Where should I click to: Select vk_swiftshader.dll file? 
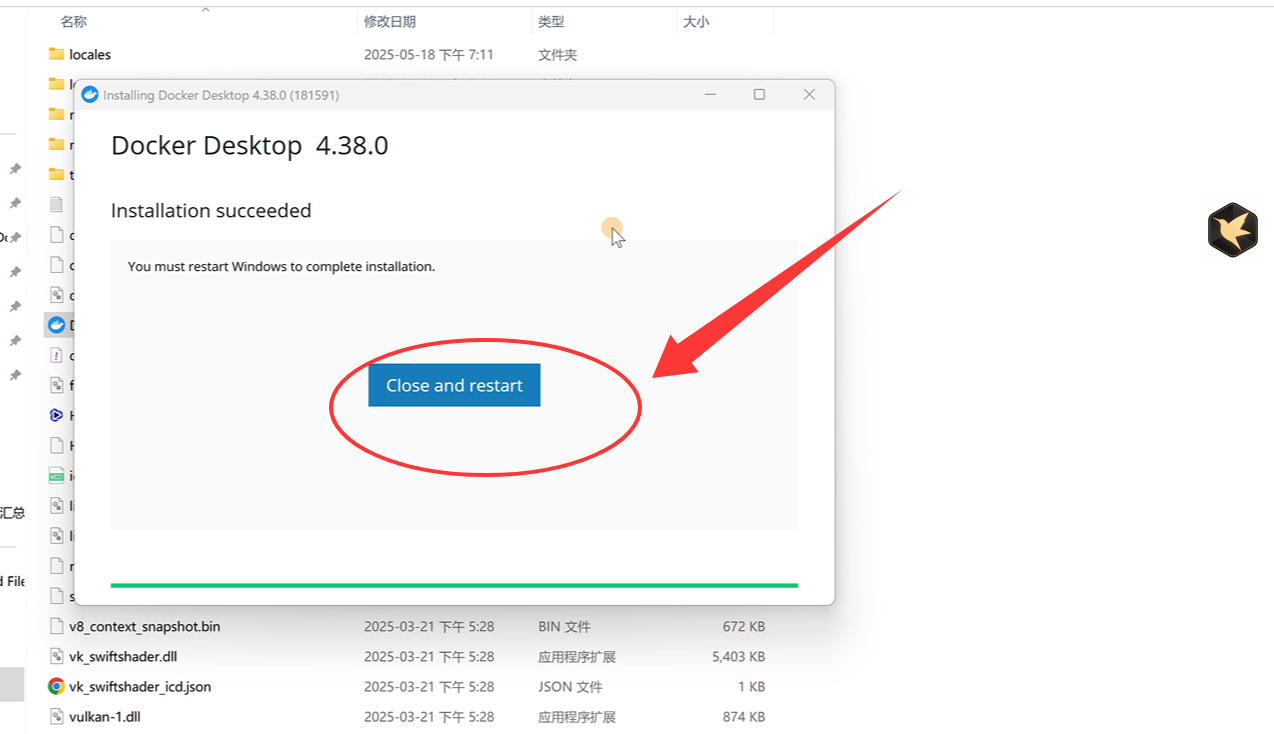pos(410,657)
